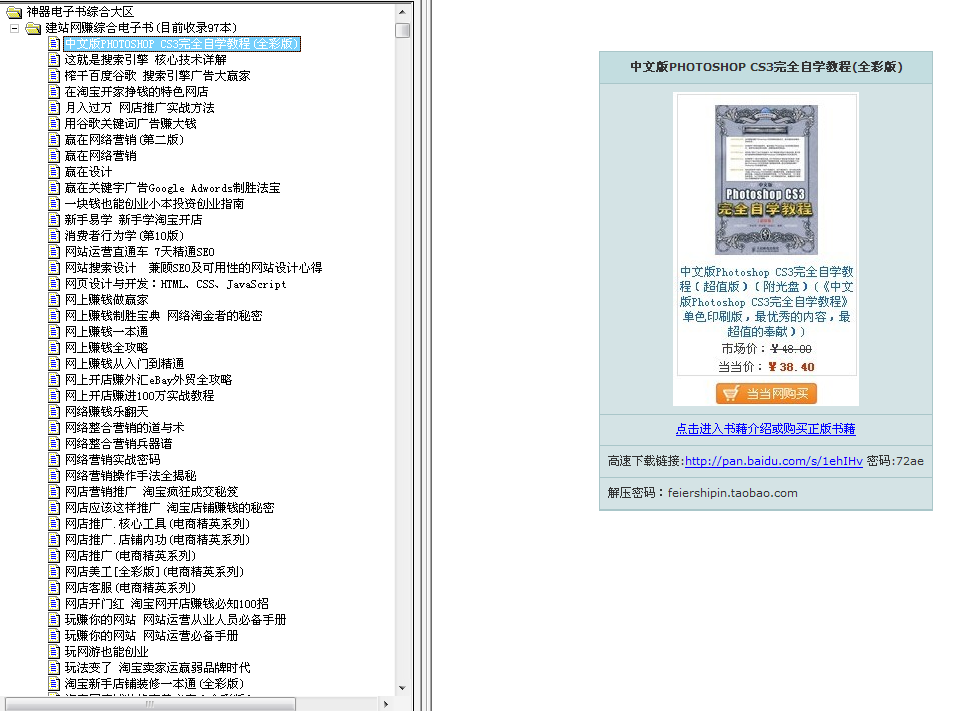Image resolution: width=971 pixels, height=711 pixels.
Task: Select 网络营销操作手法全揭秘
Action: (x=131, y=476)
